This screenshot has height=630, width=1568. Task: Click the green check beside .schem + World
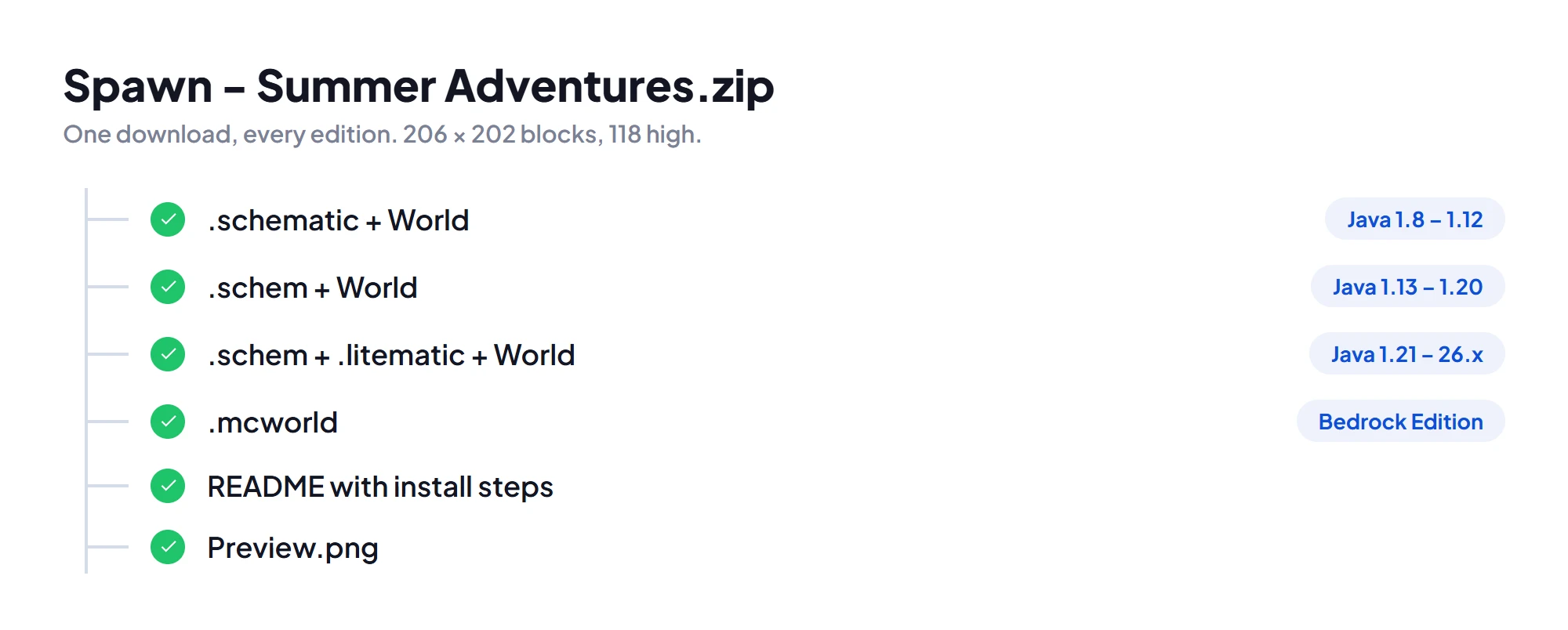(168, 287)
